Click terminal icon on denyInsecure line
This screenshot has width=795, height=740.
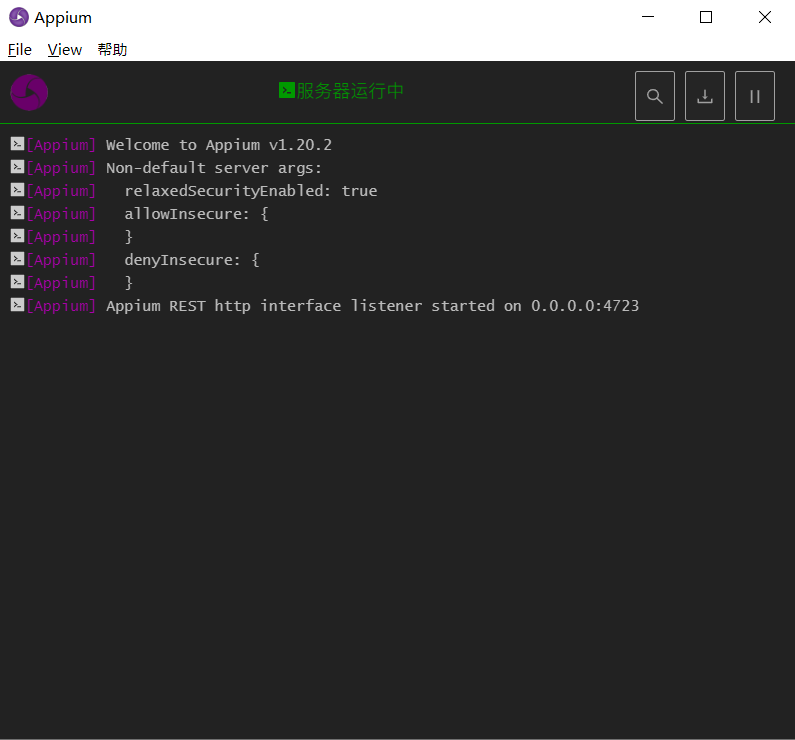pyautogui.click(x=17, y=259)
